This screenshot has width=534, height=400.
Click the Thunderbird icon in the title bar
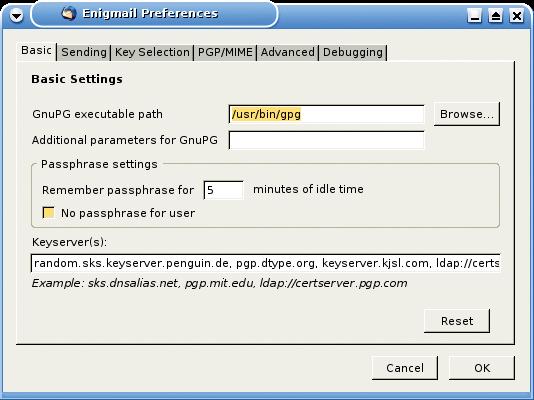coord(68,14)
